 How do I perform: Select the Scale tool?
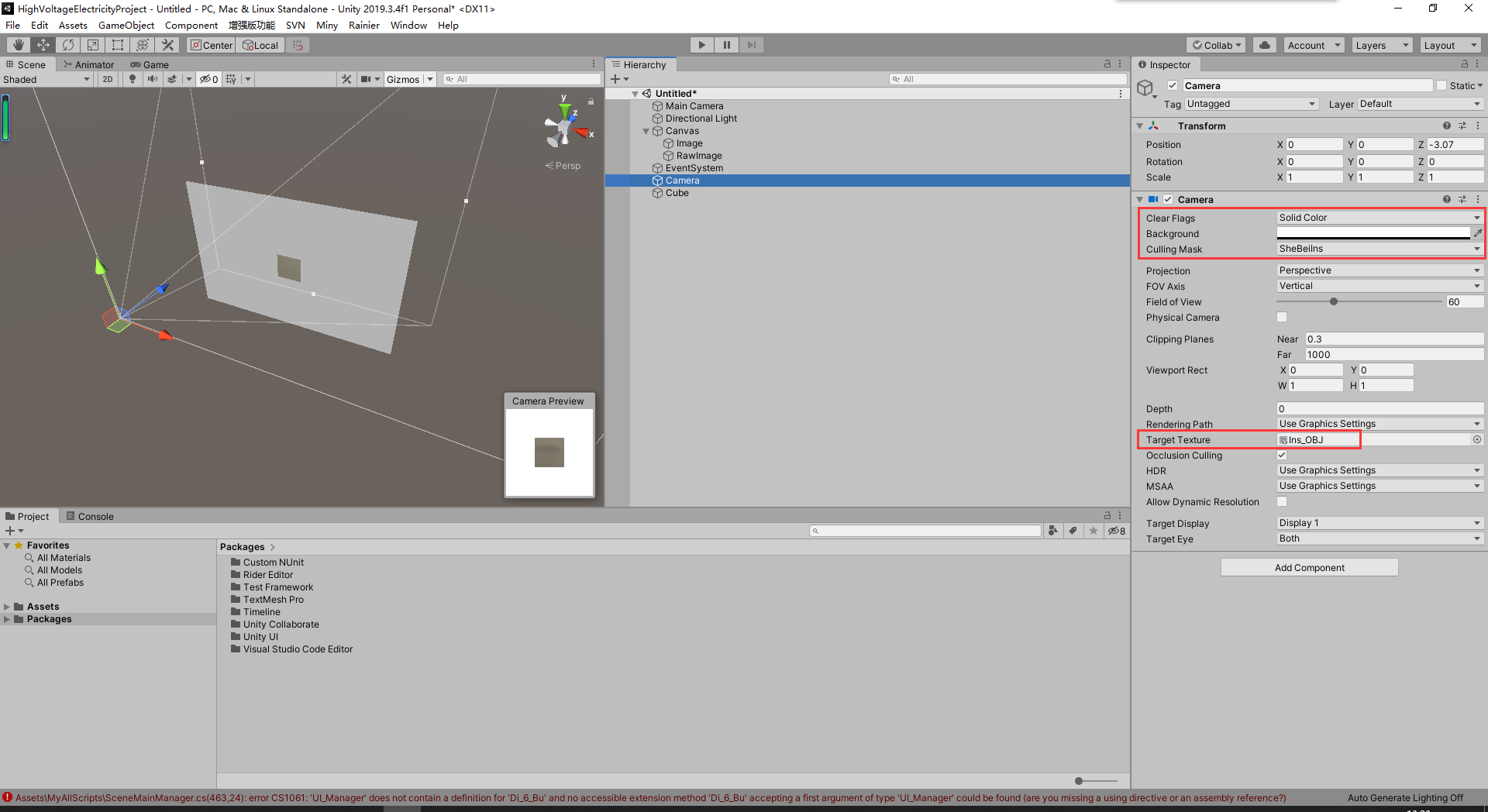[93, 44]
